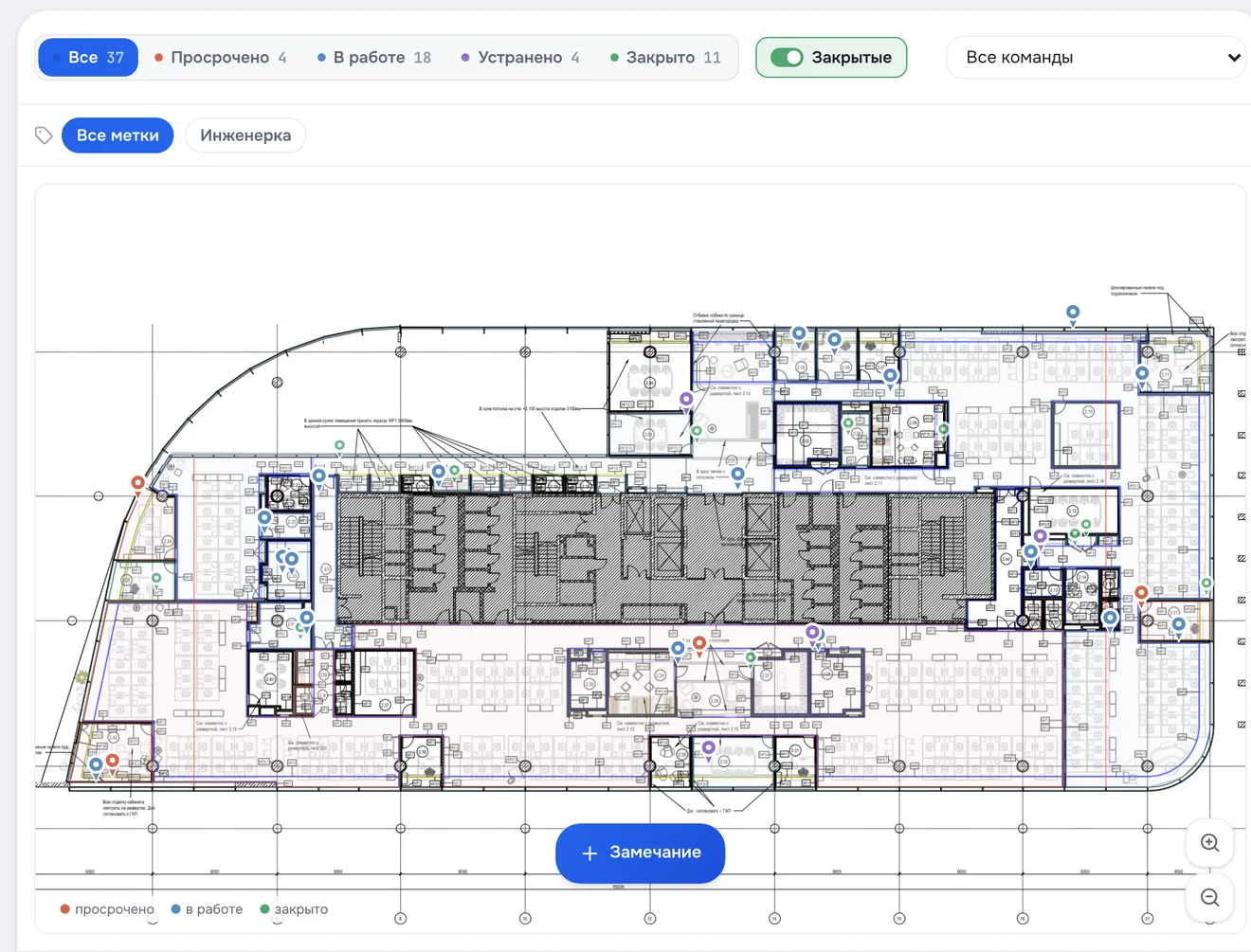This screenshot has width=1251, height=952.
Task: Open the blue marker above the plan's top-right edge
Action: [x=1073, y=314]
